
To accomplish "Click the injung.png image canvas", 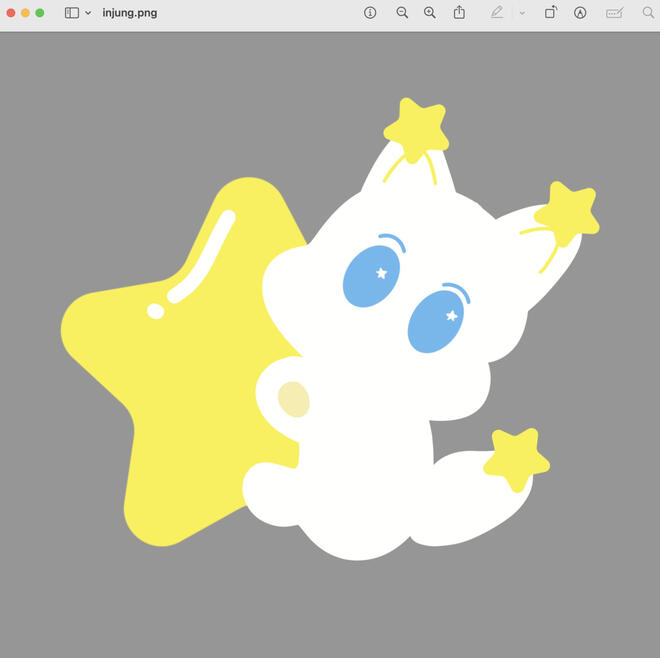I will (x=330, y=345).
